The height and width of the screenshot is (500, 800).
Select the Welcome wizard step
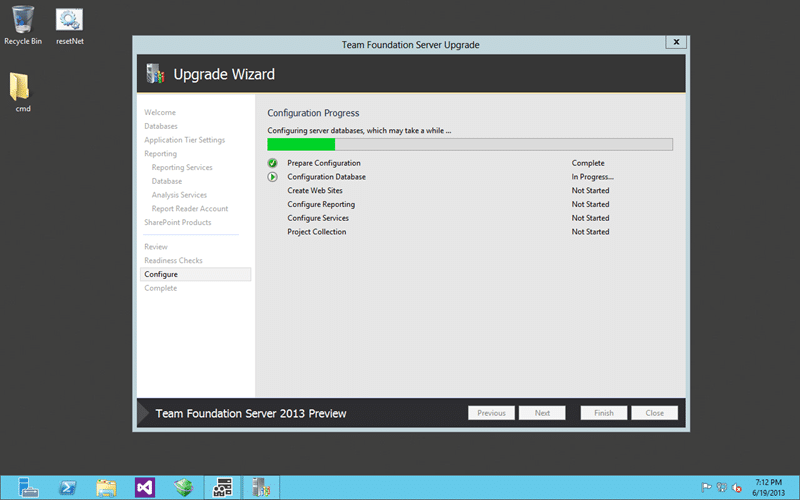[160, 112]
